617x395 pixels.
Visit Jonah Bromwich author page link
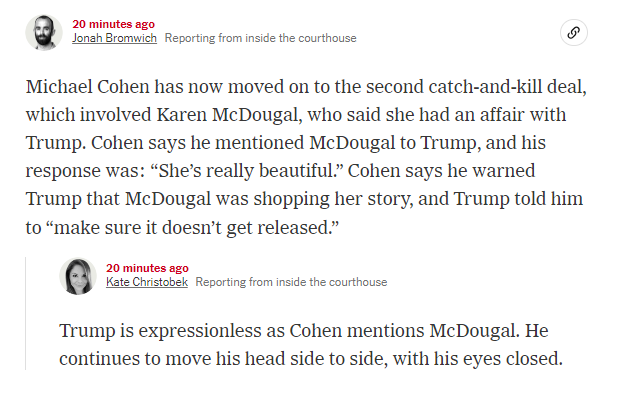pos(114,38)
